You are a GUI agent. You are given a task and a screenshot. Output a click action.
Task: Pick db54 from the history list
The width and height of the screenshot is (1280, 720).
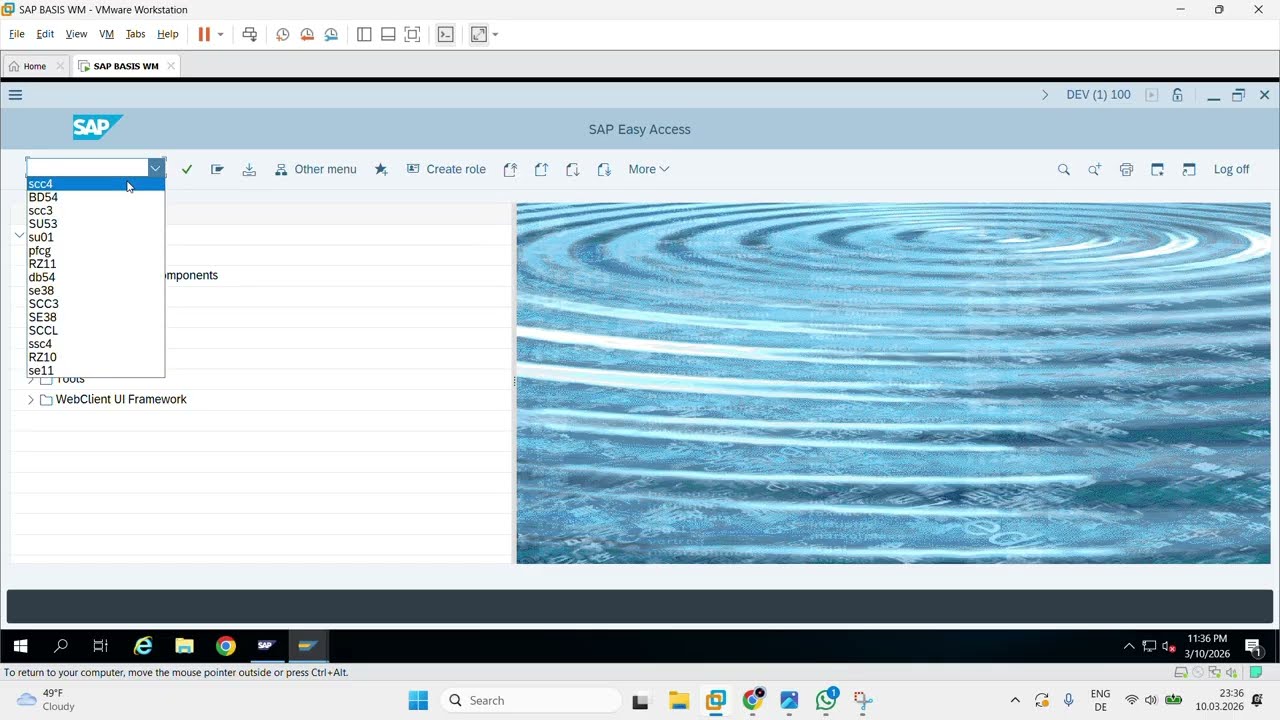click(x=96, y=277)
